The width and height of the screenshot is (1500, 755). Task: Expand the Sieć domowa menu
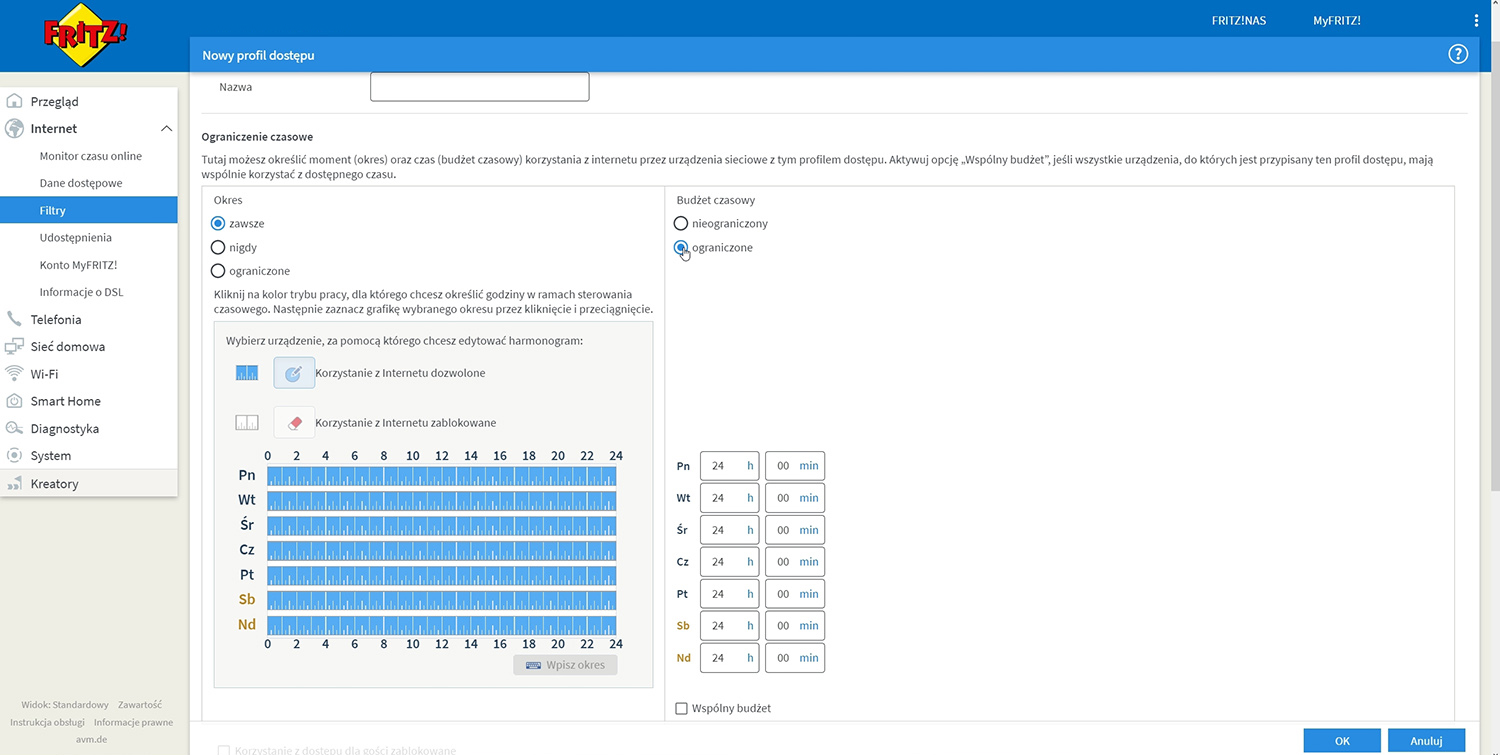[67, 347]
